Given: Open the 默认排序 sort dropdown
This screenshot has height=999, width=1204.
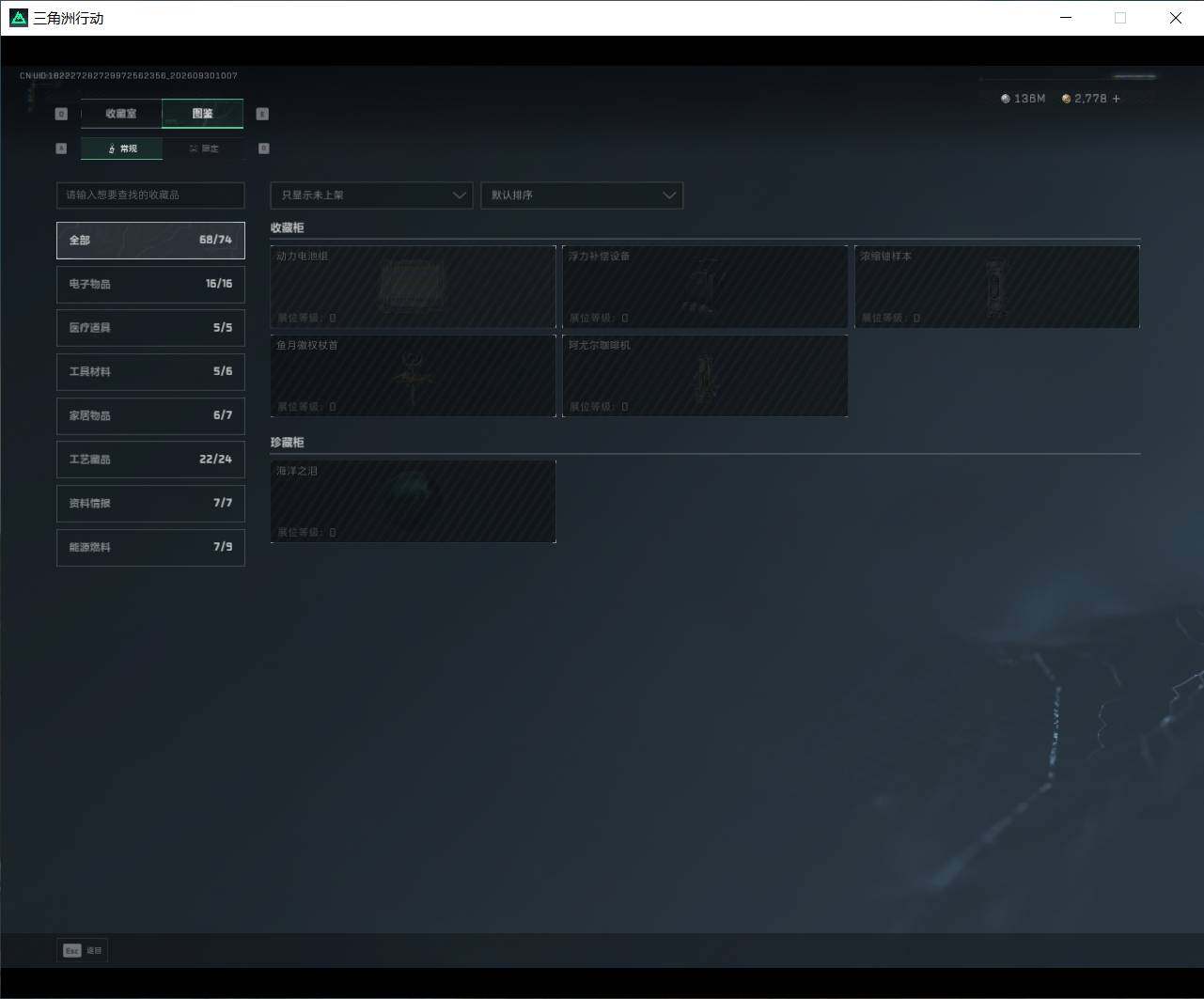Looking at the screenshot, I should (x=582, y=195).
